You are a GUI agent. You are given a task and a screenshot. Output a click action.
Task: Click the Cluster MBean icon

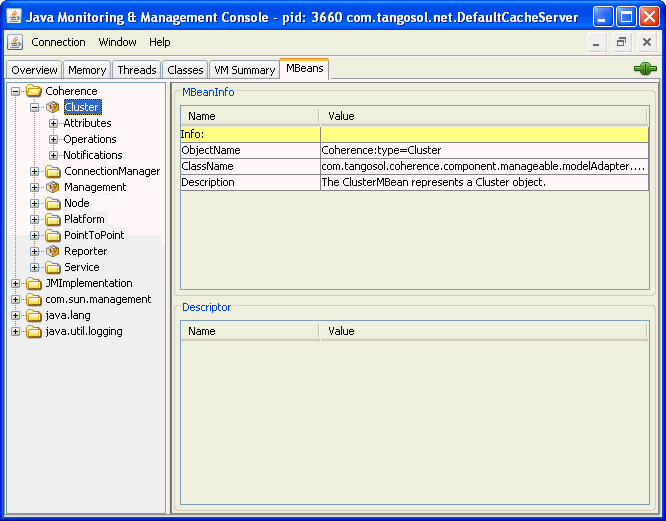click(x=53, y=107)
